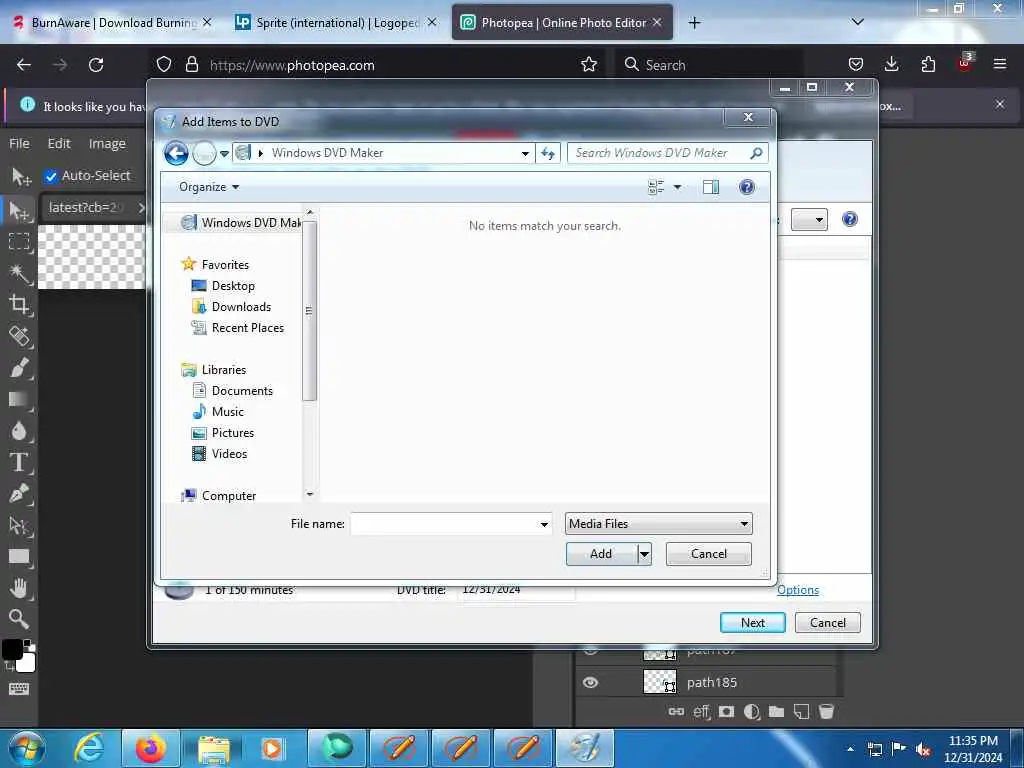
Task: Click the navigation pane vertical scrollbar
Action: [310, 310]
